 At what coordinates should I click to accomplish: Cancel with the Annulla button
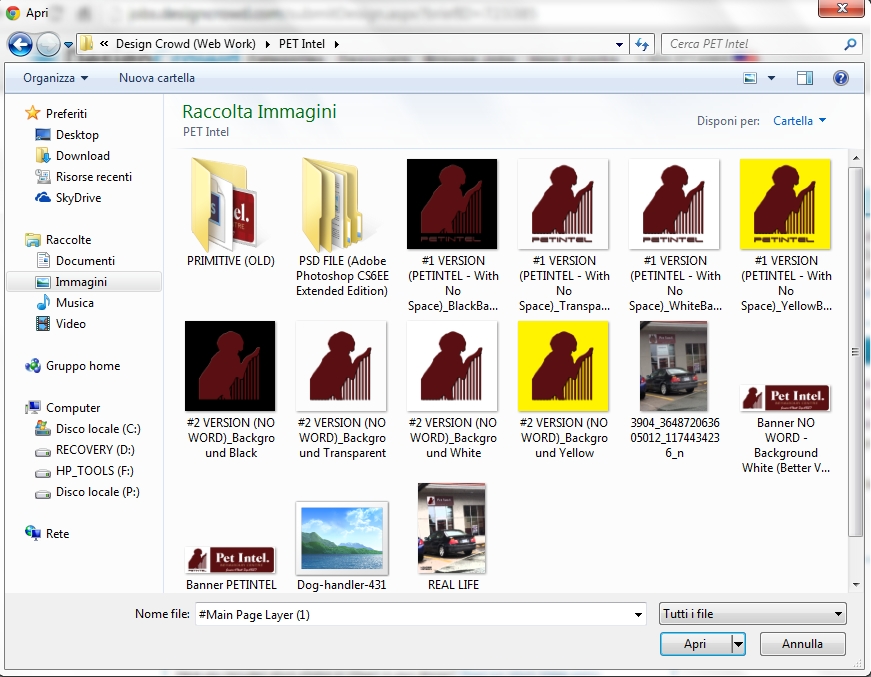point(802,644)
